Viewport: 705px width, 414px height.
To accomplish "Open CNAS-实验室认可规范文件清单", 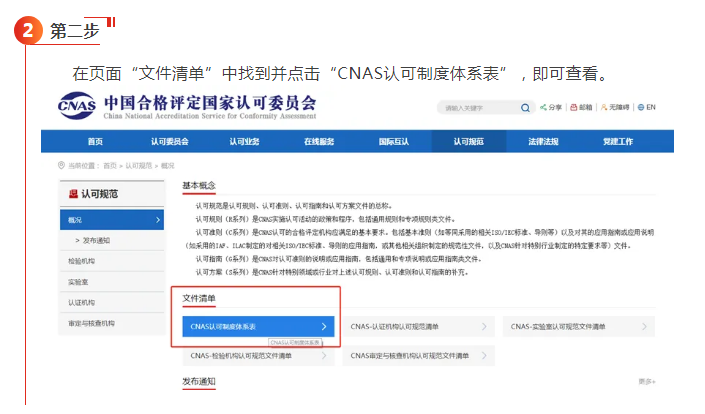I will point(579,326).
